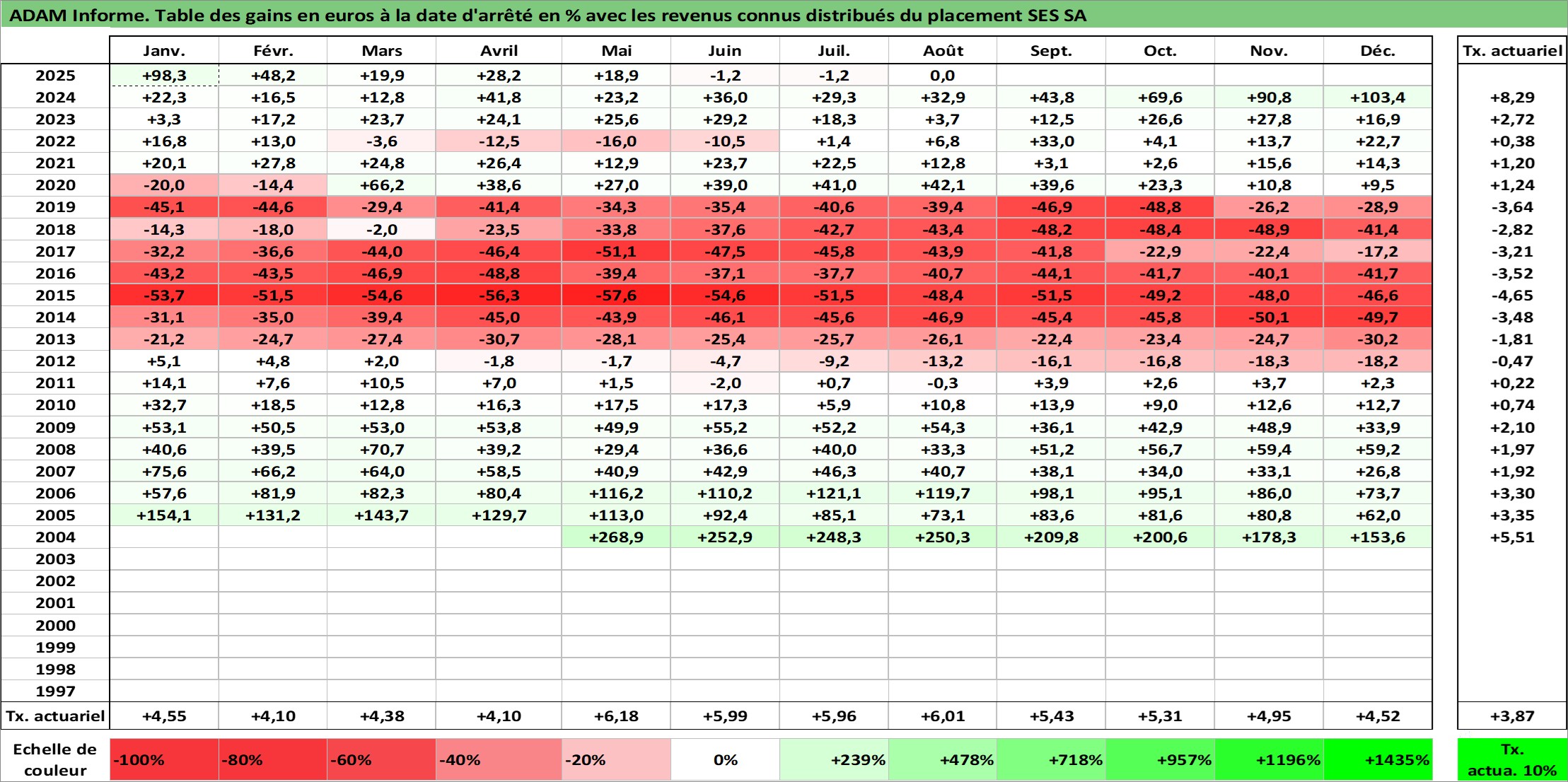The image size is (1568, 782).
Task: Select the value -2,0 for March 2018
Action: tap(382, 229)
